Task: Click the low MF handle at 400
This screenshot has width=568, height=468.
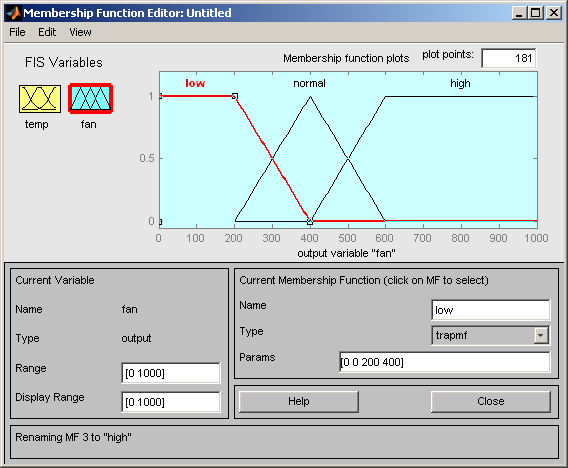Action: [310, 221]
